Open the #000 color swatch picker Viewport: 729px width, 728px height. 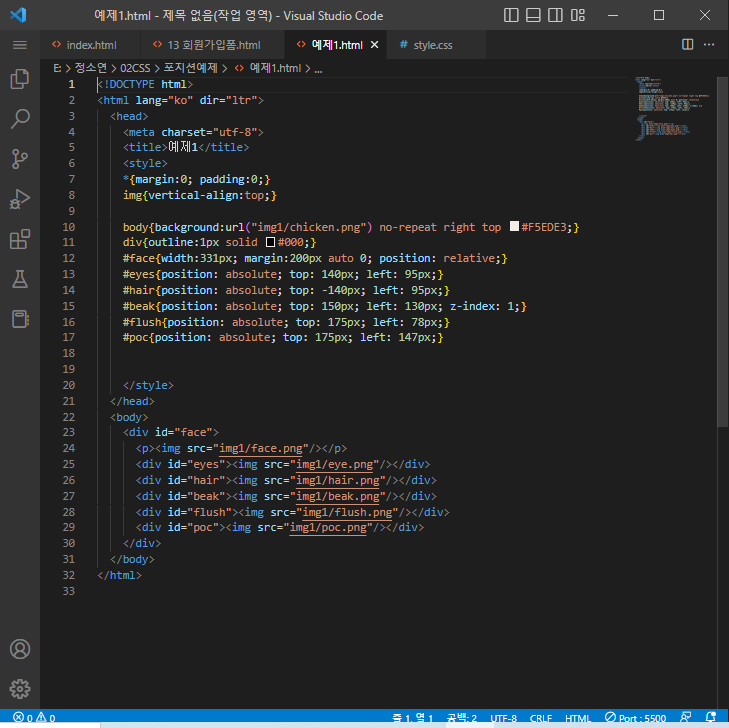pyautogui.click(x=270, y=242)
